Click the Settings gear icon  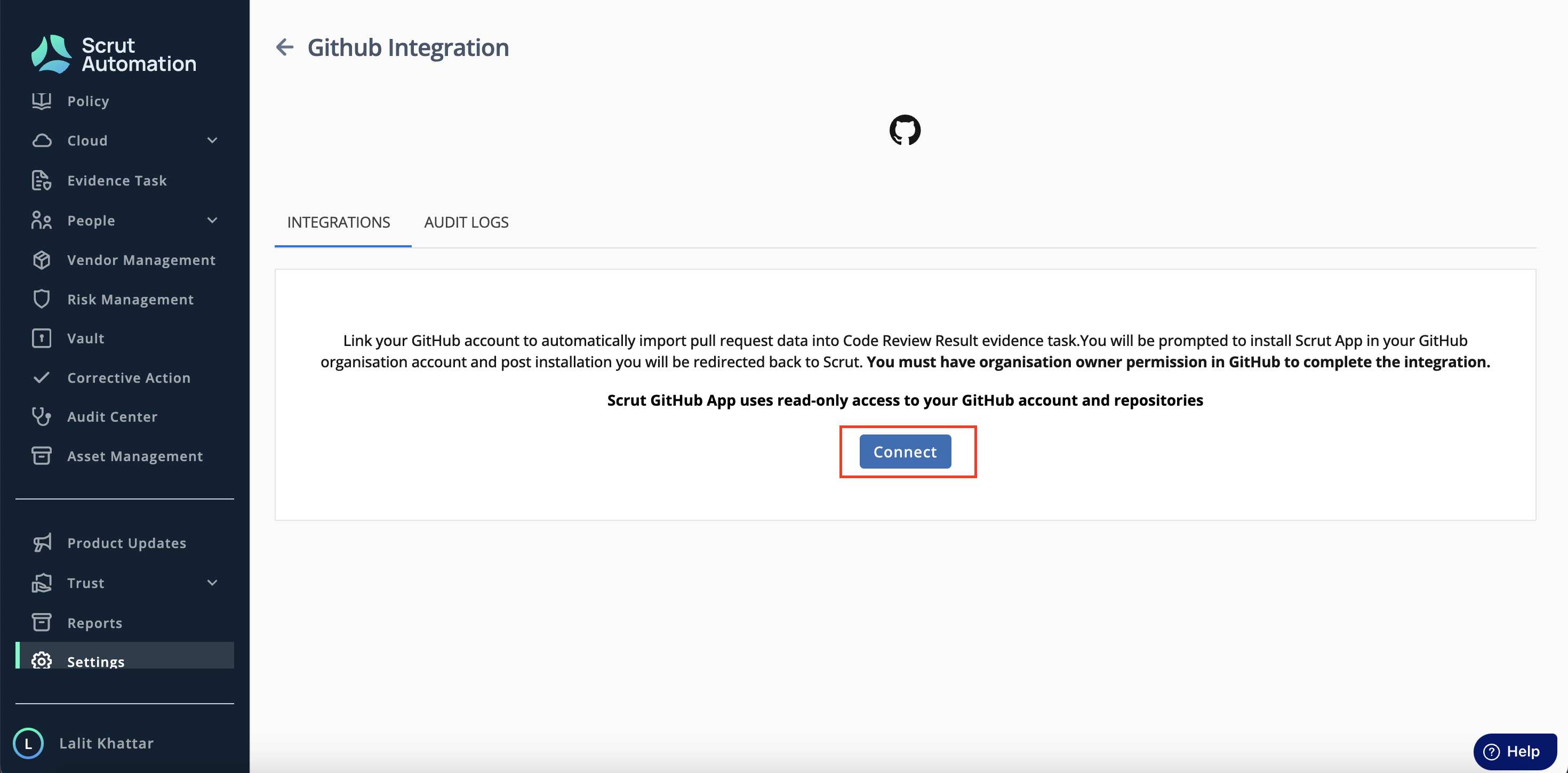42,661
